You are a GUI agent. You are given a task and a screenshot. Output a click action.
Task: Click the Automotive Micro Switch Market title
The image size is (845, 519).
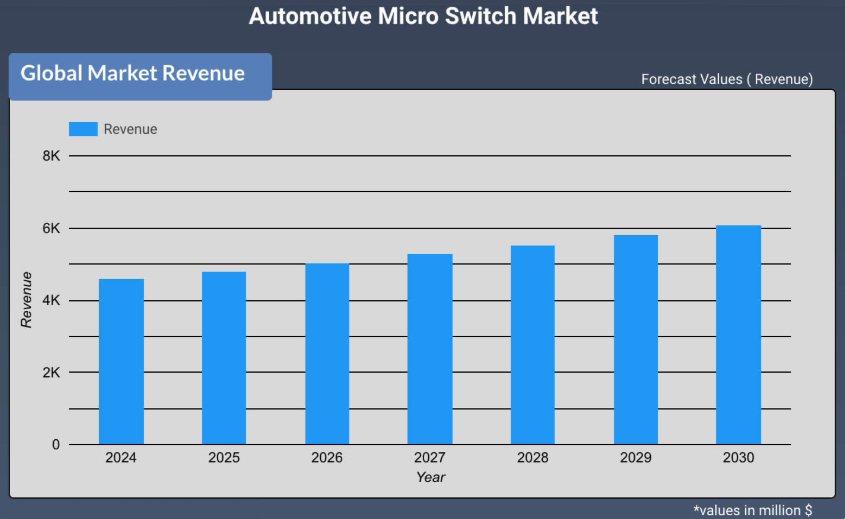423,16
